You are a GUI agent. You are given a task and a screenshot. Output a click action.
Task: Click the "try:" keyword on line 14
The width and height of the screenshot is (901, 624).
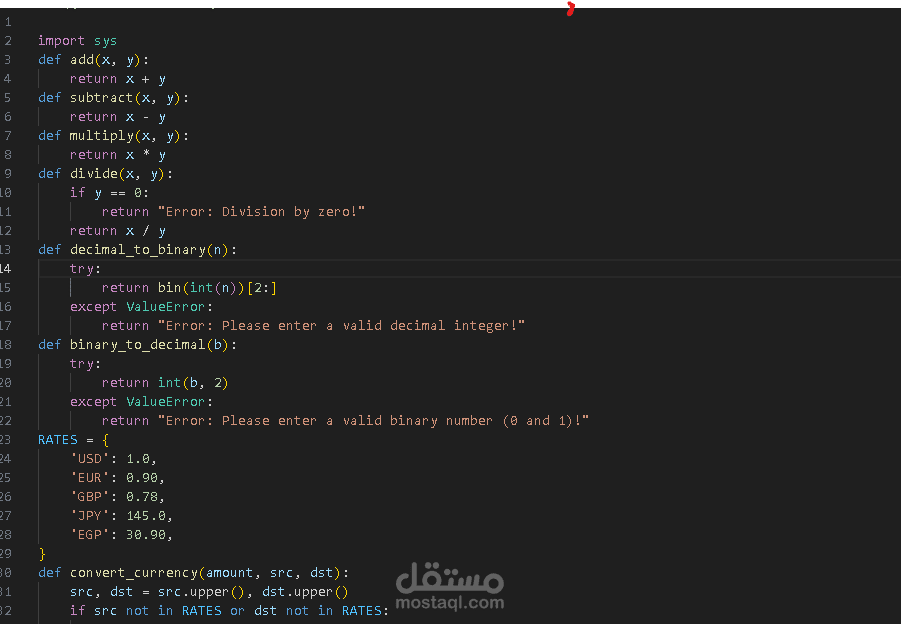pos(85,268)
